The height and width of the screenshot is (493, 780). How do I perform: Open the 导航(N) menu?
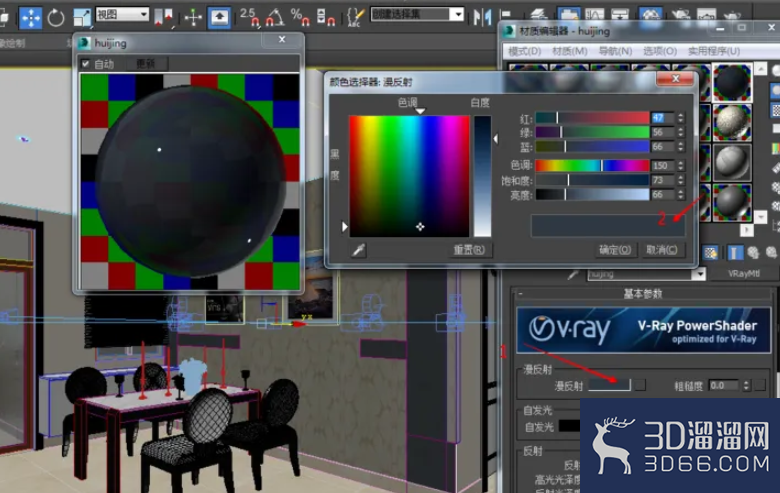[615, 51]
